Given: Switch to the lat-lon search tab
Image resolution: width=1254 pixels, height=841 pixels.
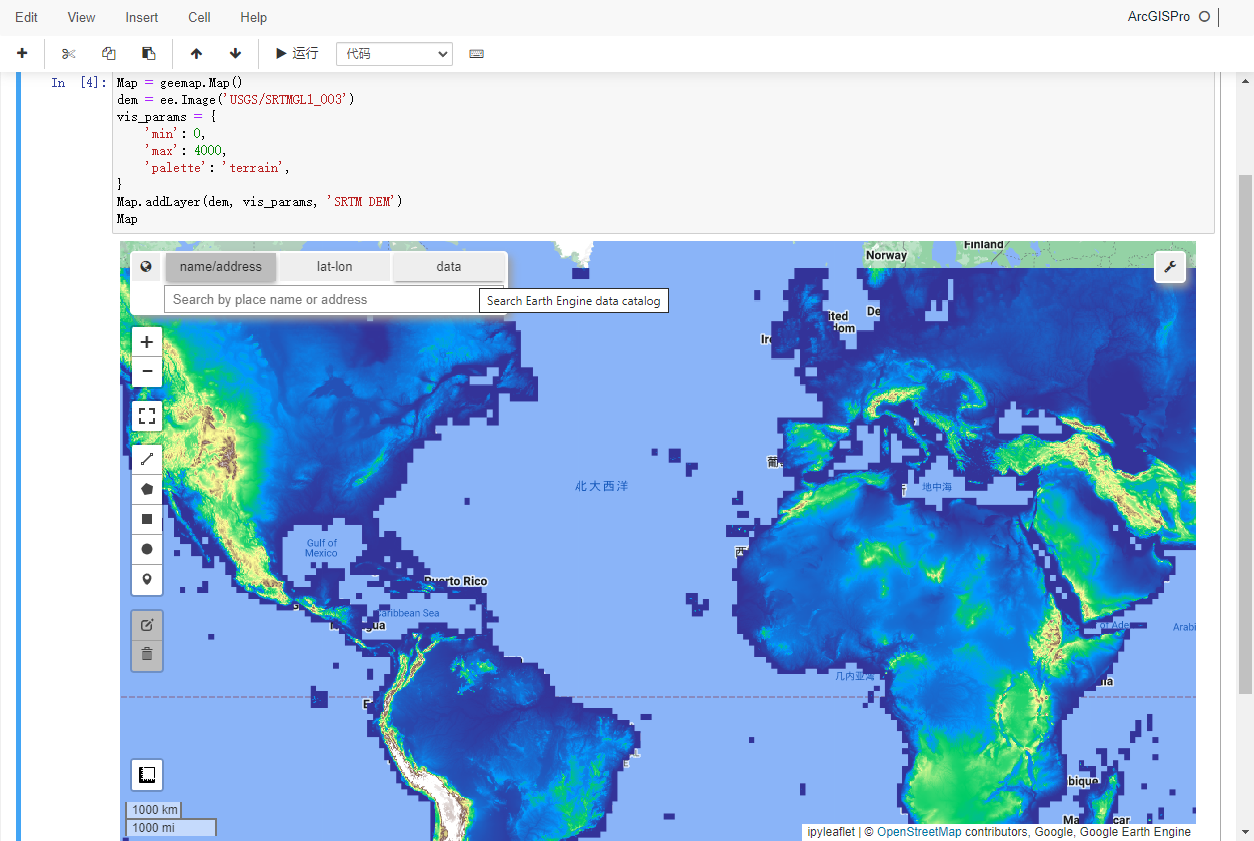Looking at the screenshot, I should click(x=333, y=267).
